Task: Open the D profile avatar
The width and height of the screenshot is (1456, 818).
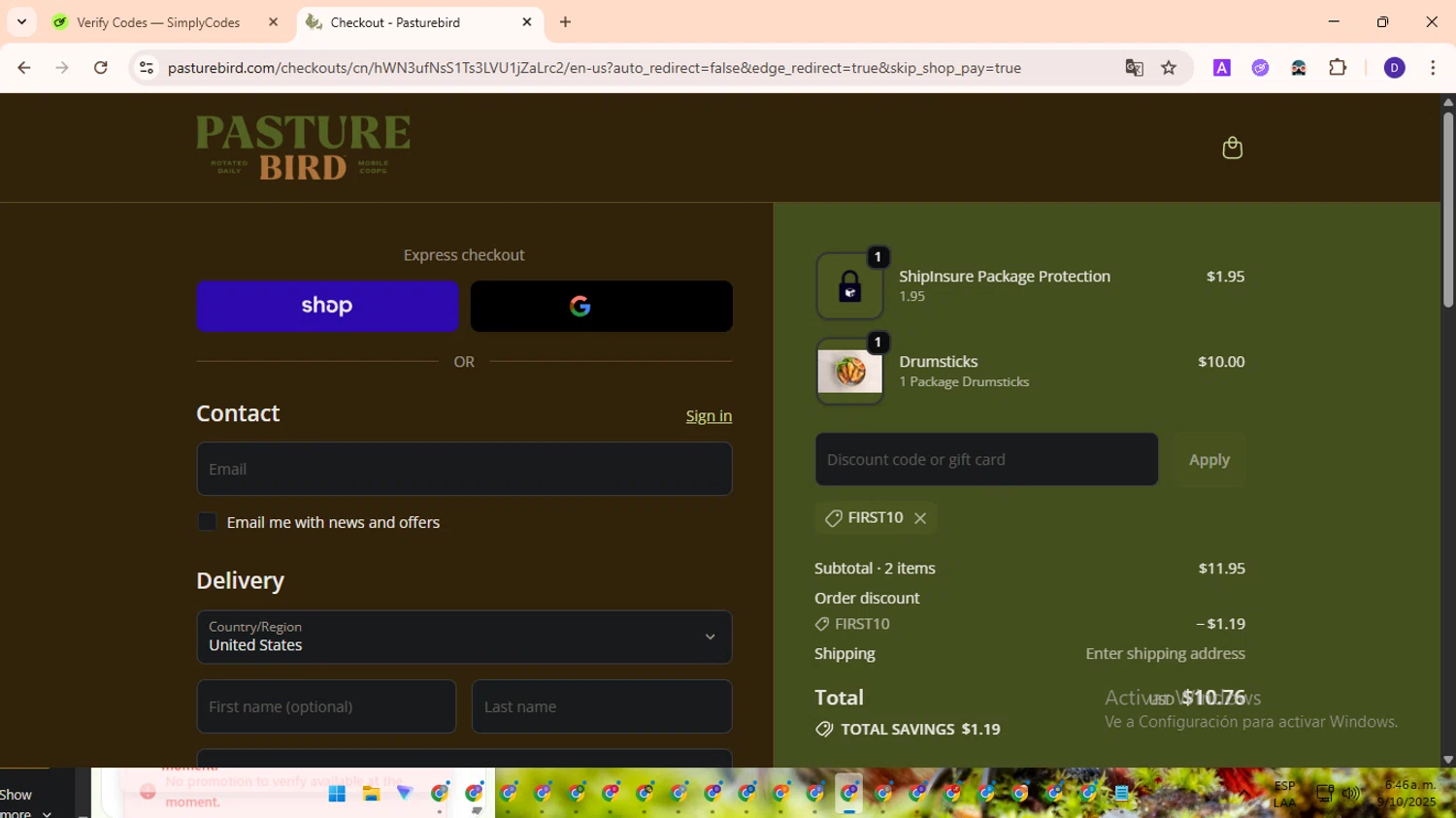Action: coord(1394,68)
